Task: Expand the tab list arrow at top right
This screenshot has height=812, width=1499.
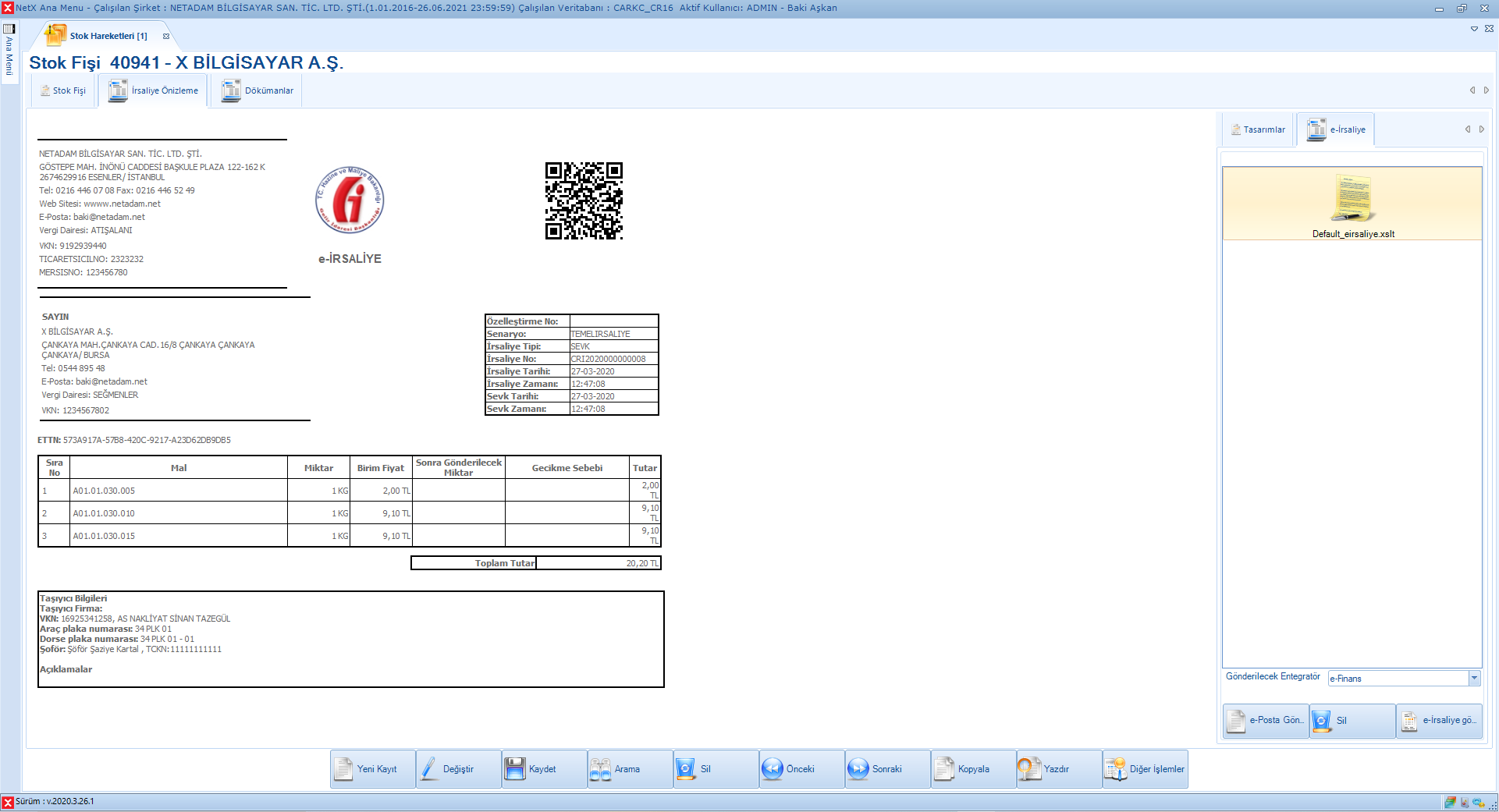Action: pos(1474,29)
